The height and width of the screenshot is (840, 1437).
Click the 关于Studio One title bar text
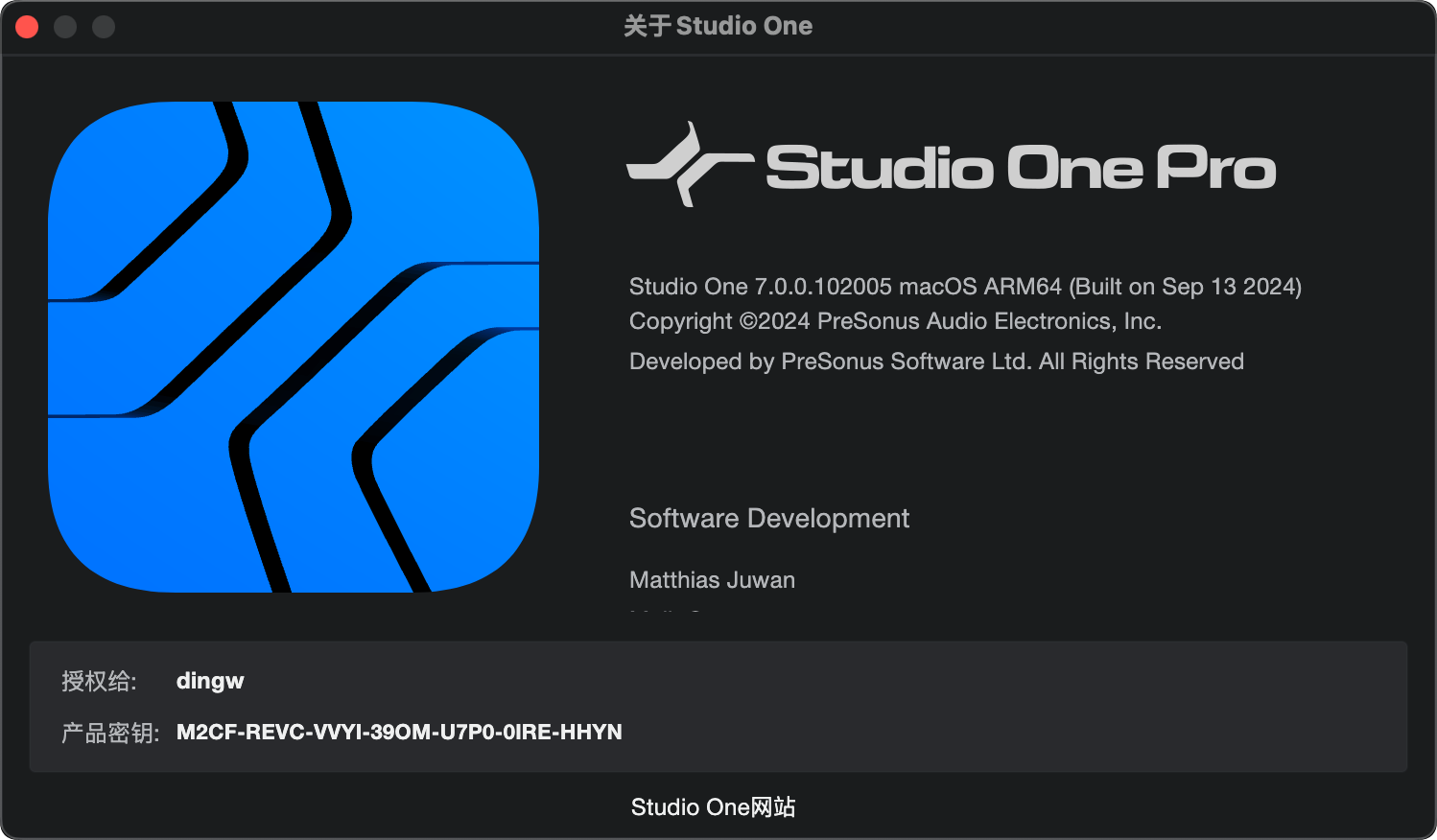(x=718, y=26)
